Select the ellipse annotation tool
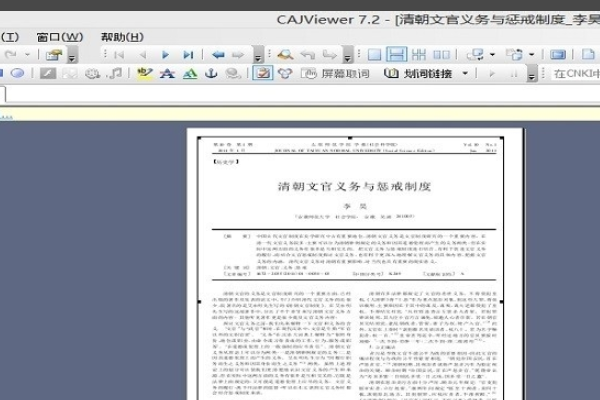 (x=17, y=73)
